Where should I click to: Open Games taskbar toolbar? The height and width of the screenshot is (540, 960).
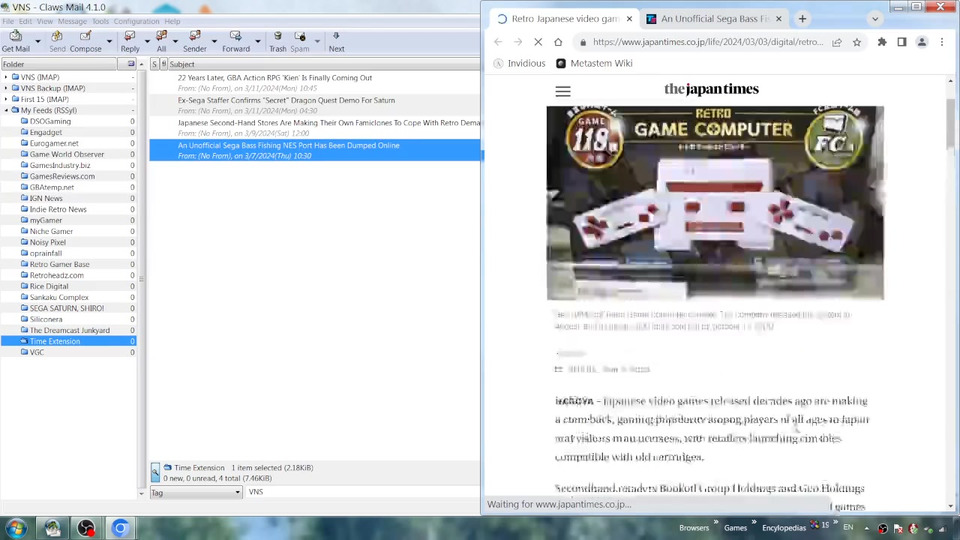(x=735, y=528)
